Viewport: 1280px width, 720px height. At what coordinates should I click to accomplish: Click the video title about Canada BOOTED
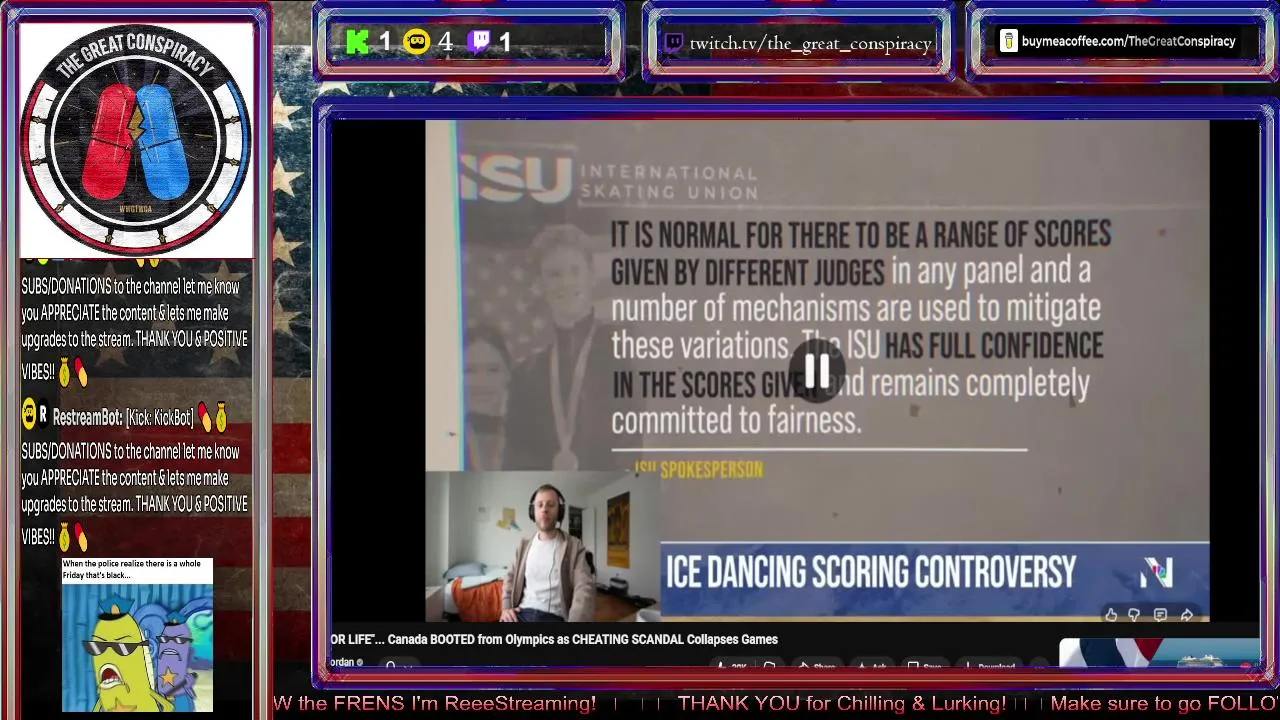coord(554,639)
